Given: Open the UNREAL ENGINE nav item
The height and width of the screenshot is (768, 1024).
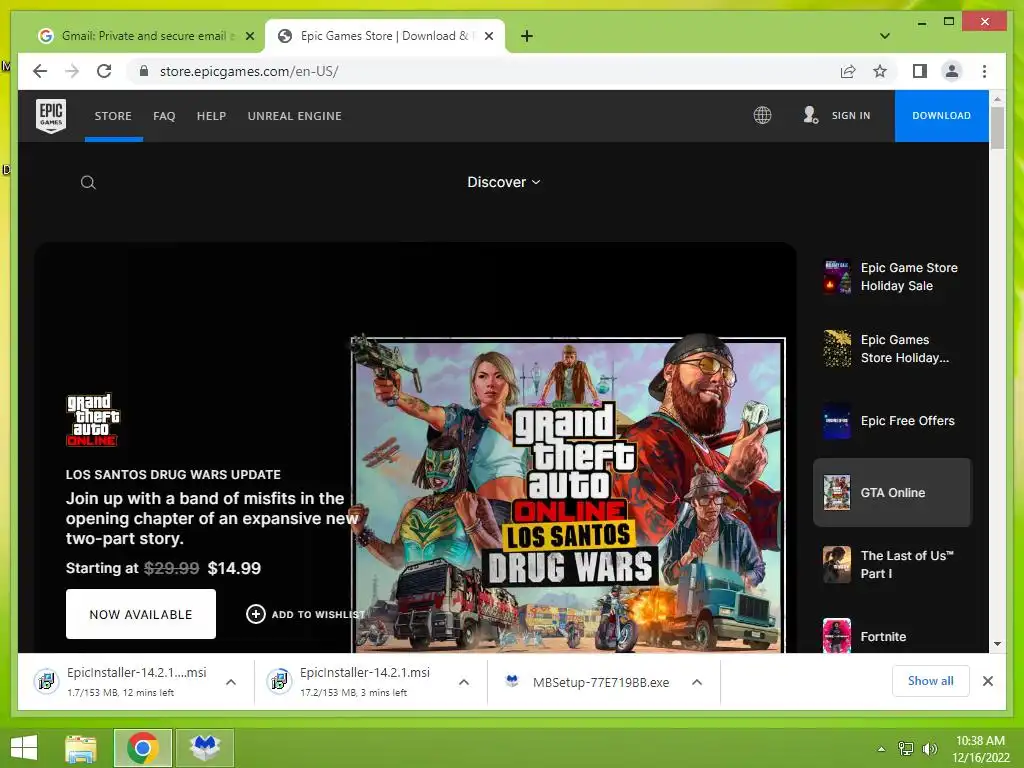Looking at the screenshot, I should pyautogui.click(x=295, y=116).
